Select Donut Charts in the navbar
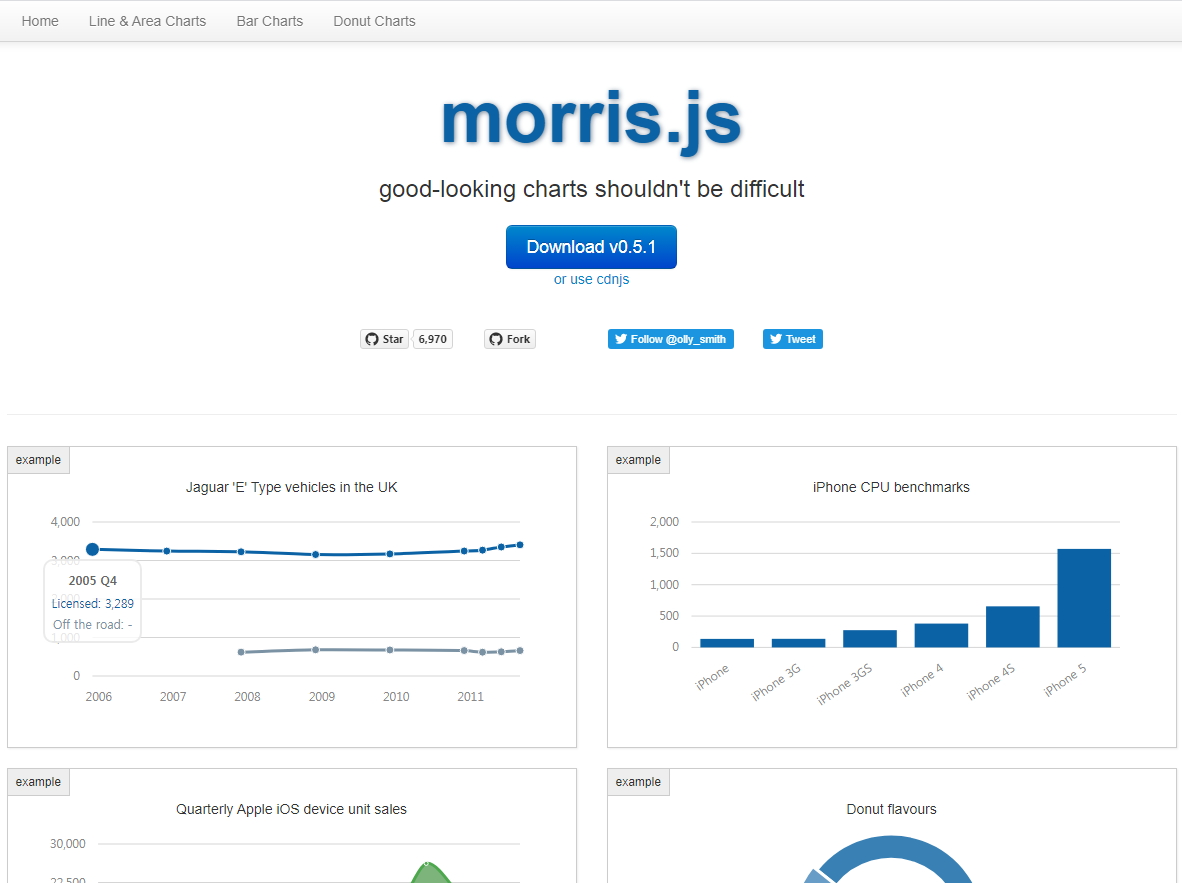Screen dimensions: 1182x883 coord(374,21)
